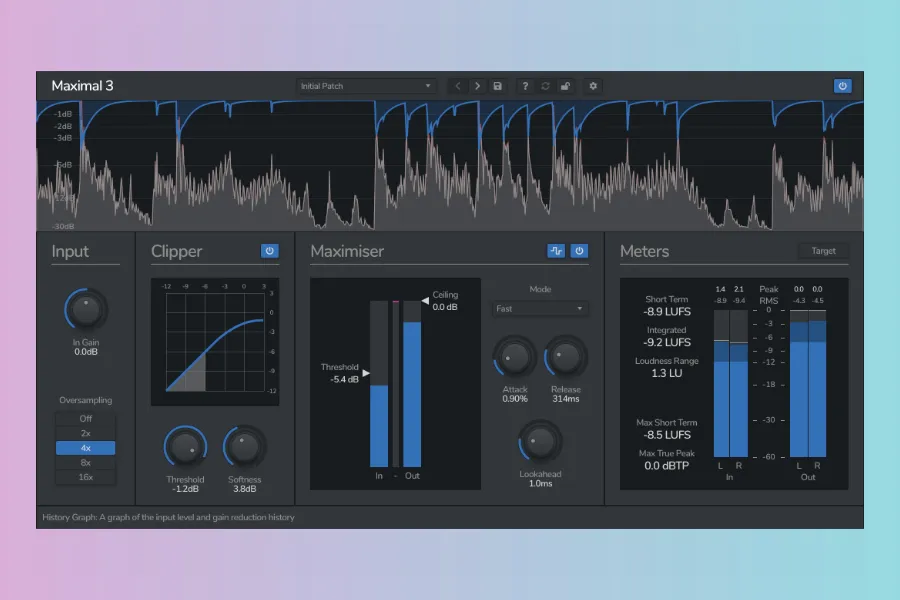The width and height of the screenshot is (900, 600).
Task: Open the Initial Patch preset dropdown
Action: pyautogui.click(x=366, y=86)
